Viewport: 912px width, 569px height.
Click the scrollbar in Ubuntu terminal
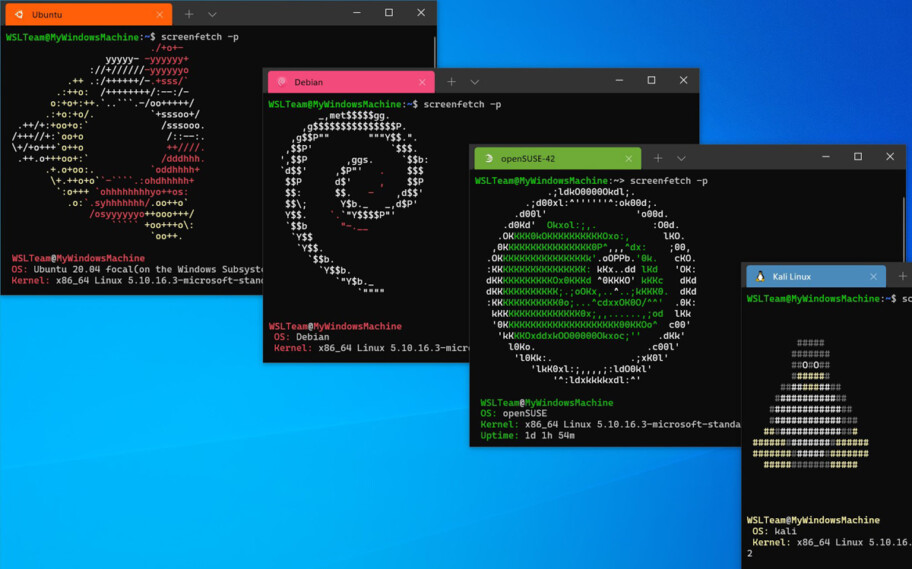coord(434,52)
